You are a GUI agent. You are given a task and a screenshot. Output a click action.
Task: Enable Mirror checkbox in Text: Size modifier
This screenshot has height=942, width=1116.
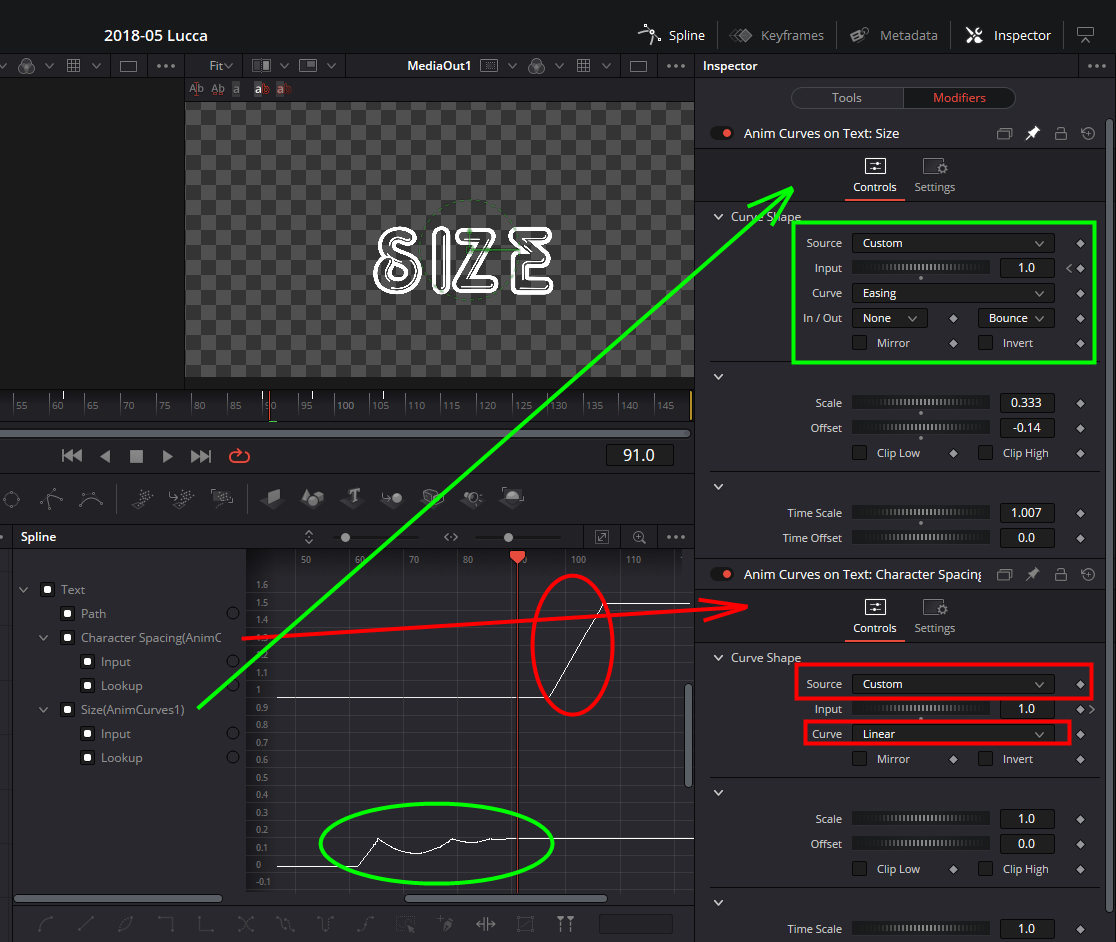click(860, 343)
